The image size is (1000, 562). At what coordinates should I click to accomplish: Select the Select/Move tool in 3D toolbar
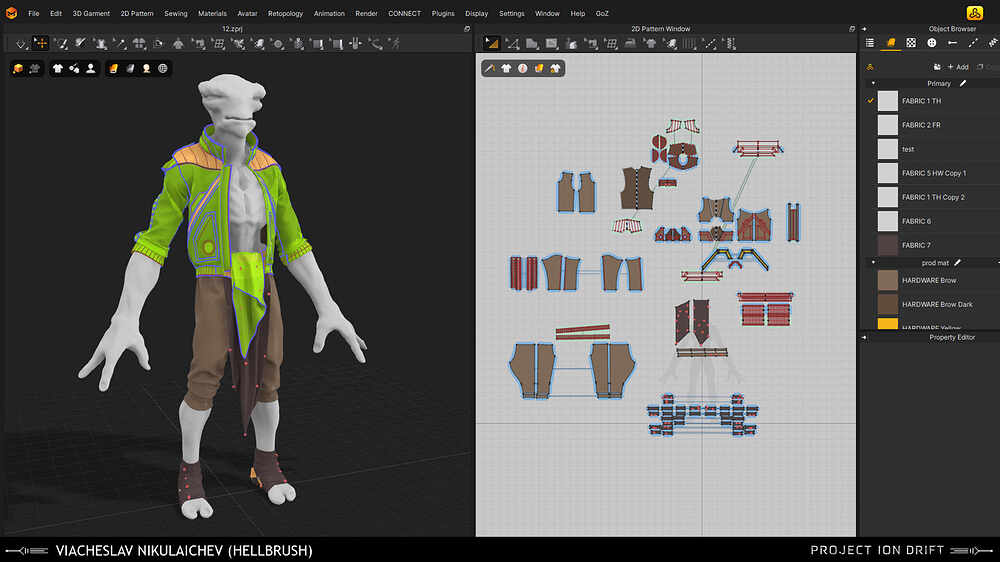pos(40,43)
